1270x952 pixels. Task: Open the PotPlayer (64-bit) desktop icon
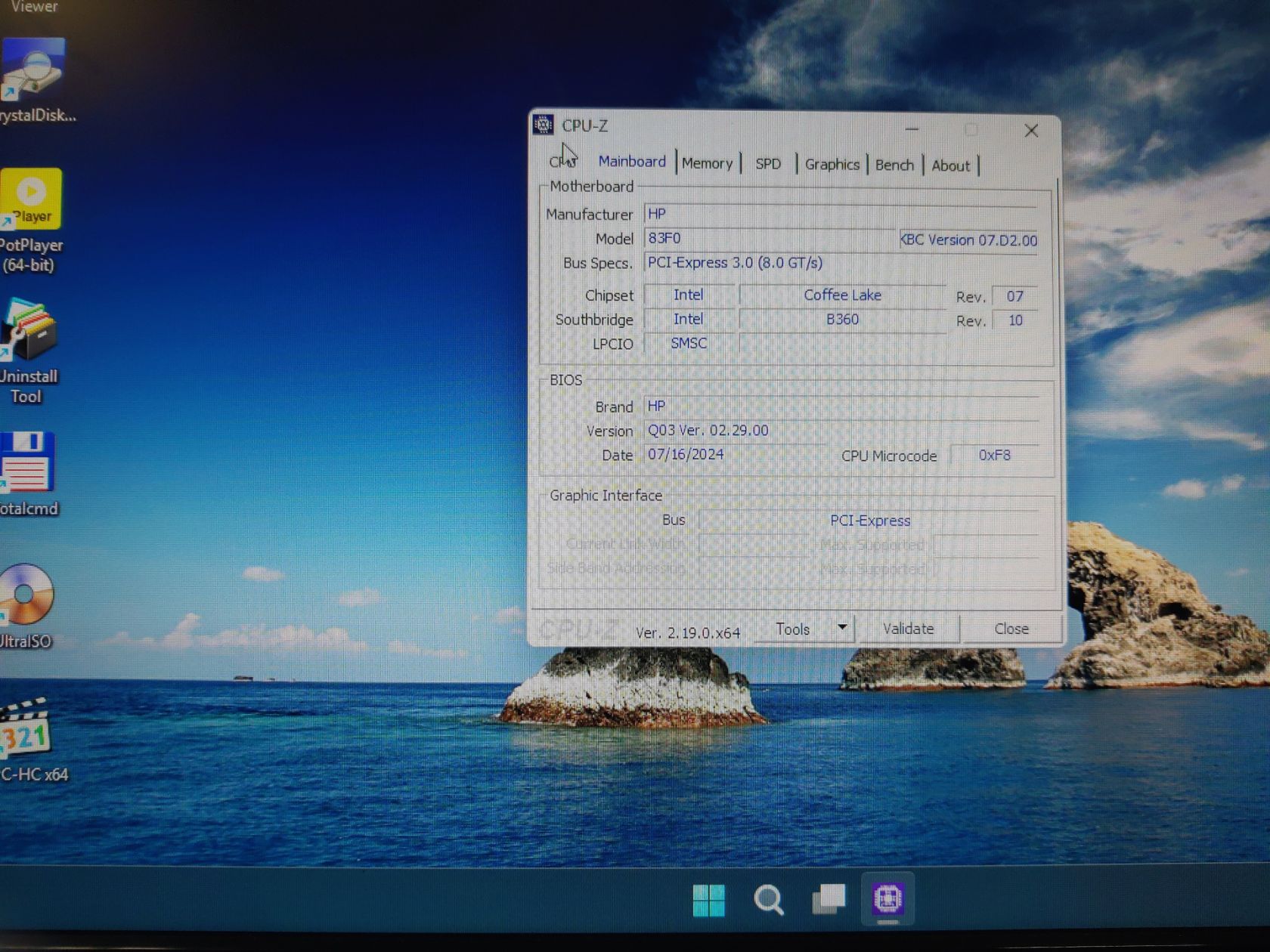[x=31, y=221]
